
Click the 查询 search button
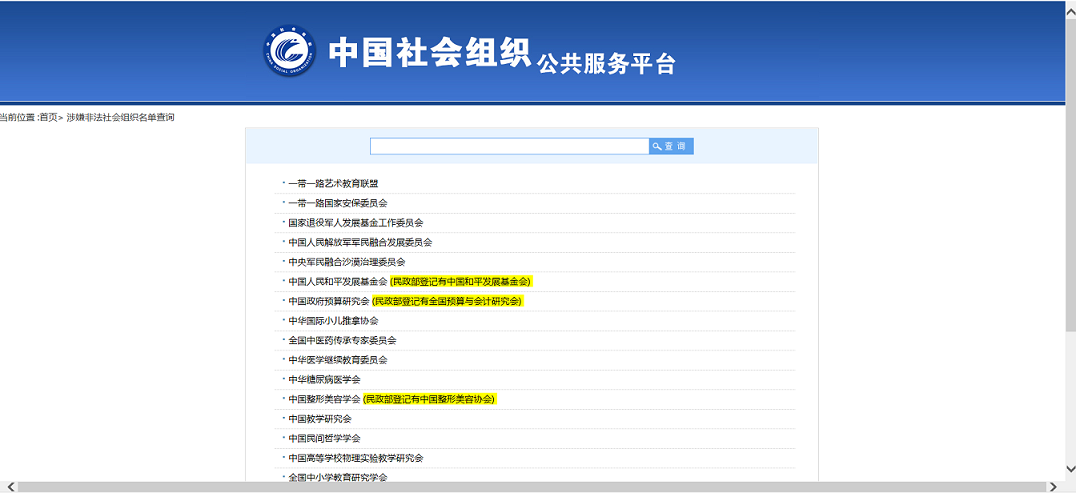point(671,146)
